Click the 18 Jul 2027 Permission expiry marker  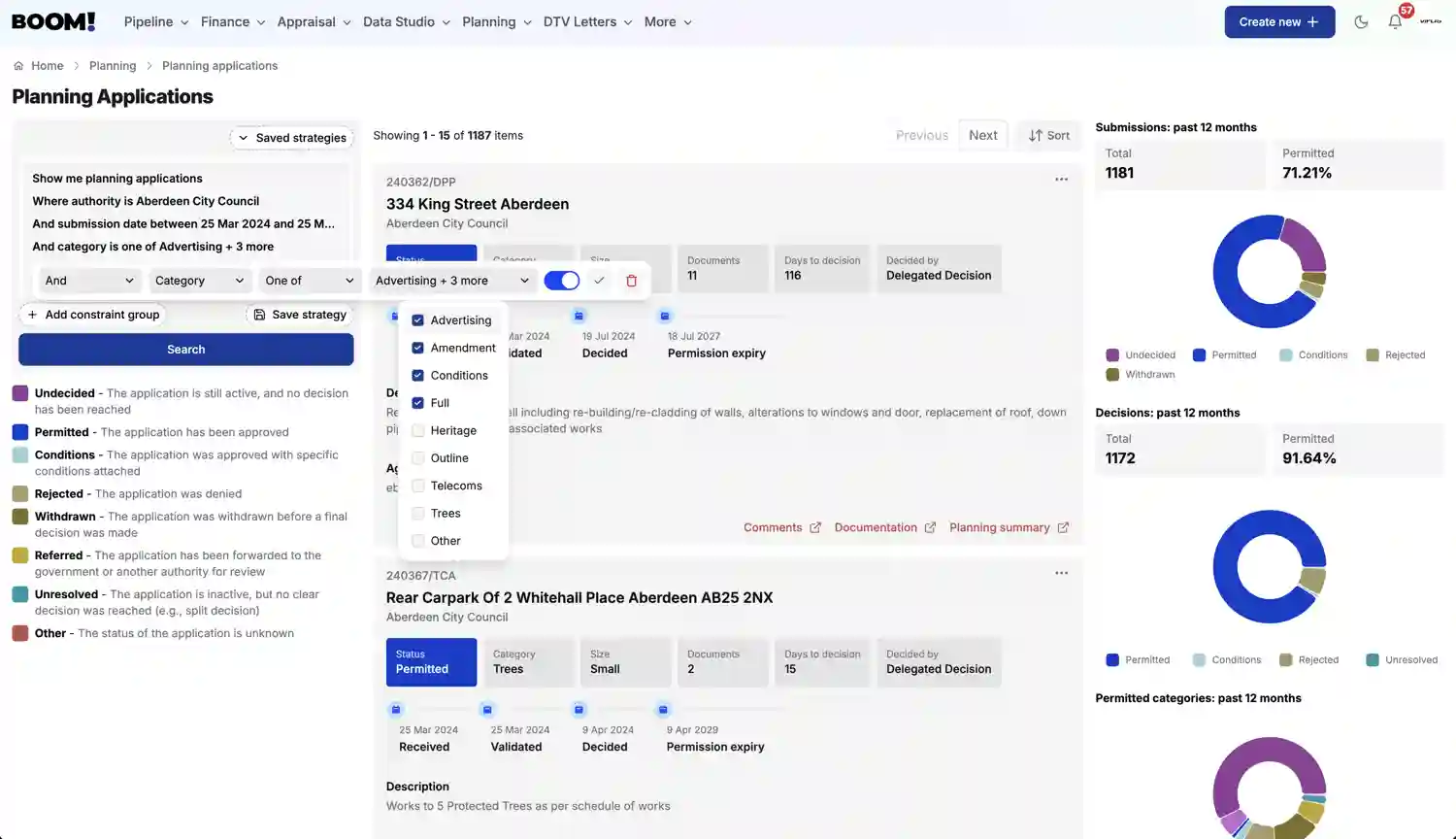click(x=665, y=316)
